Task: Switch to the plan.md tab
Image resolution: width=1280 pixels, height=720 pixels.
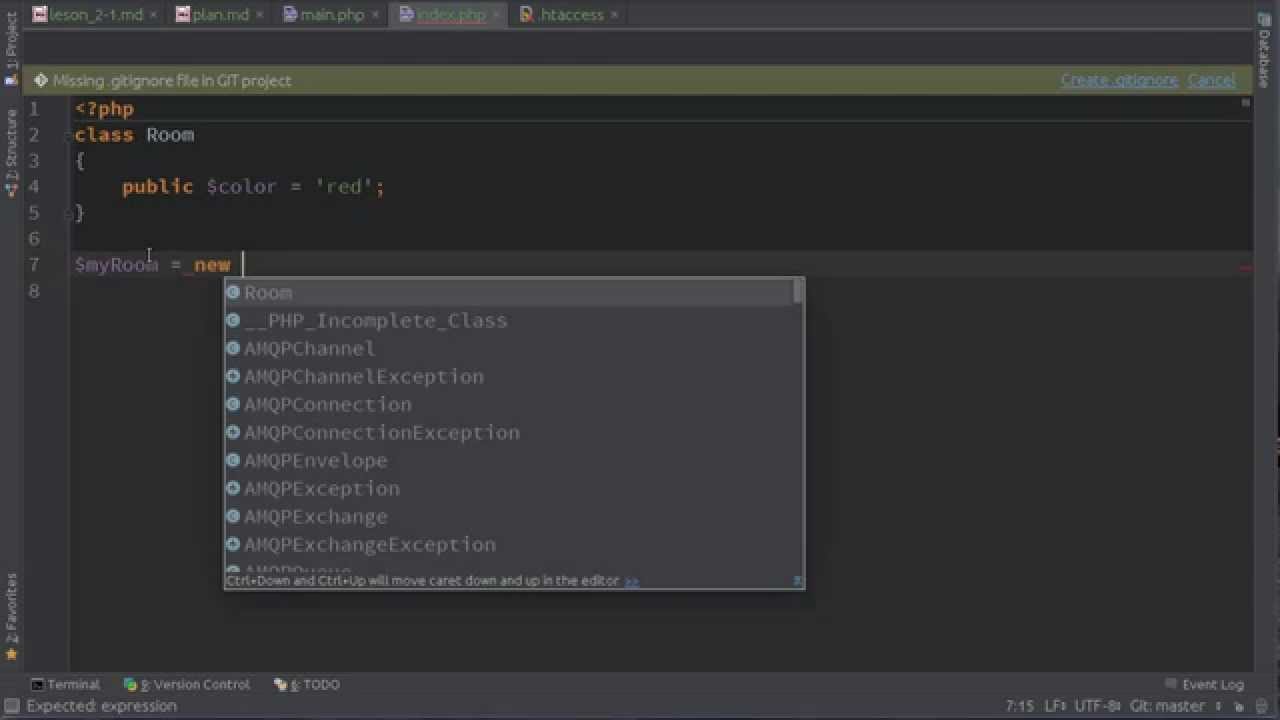Action: tap(220, 15)
